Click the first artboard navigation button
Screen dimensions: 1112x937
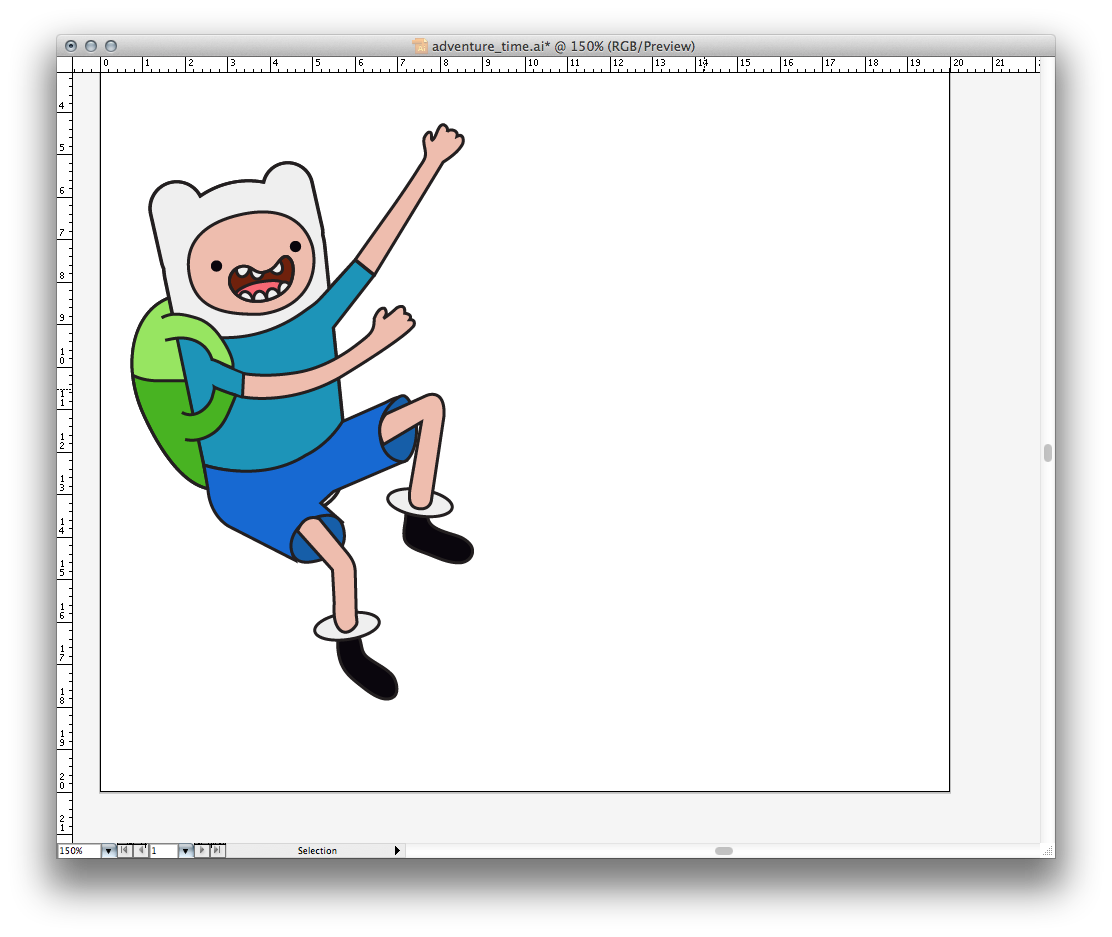click(x=124, y=851)
